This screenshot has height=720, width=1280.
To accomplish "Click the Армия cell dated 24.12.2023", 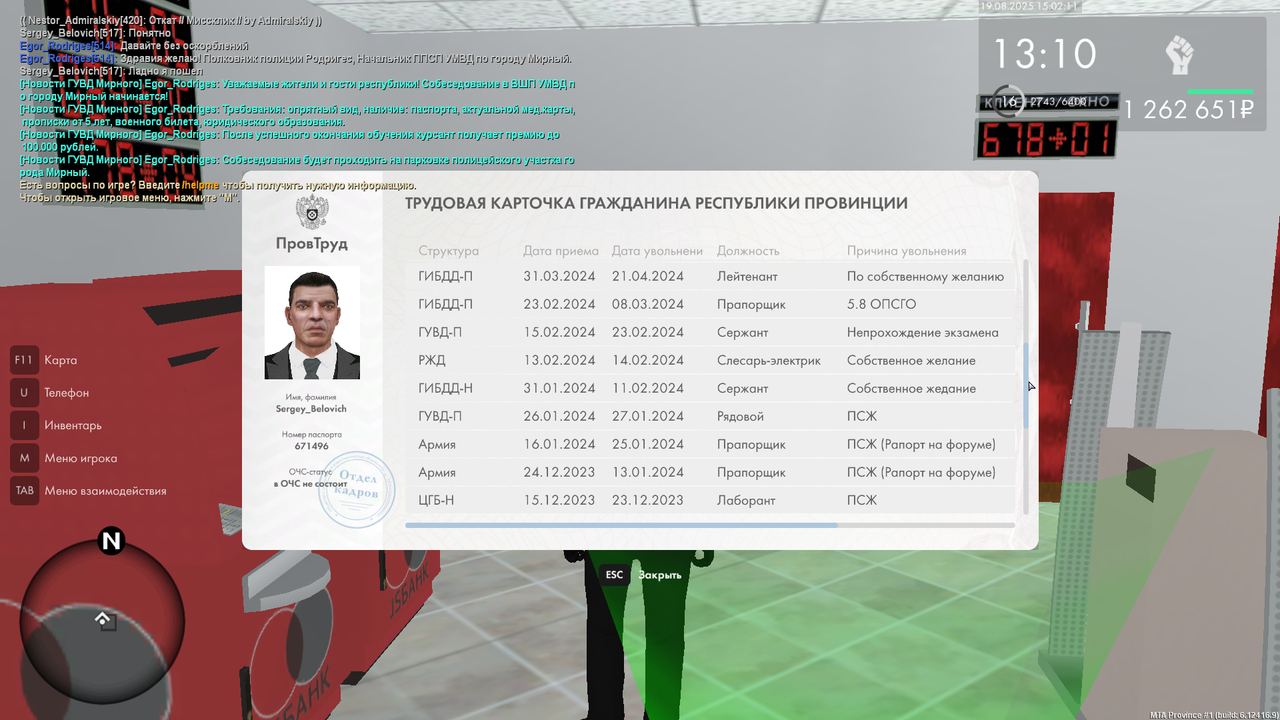I will [437, 472].
